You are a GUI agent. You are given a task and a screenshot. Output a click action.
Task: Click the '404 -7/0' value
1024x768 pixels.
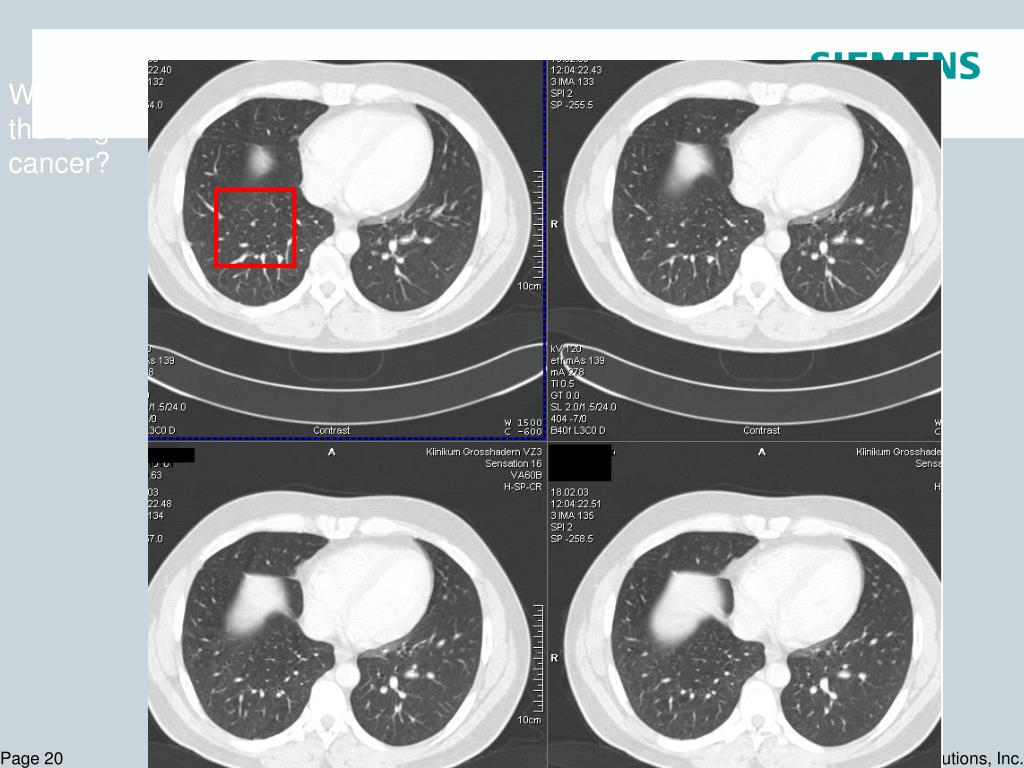(568, 419)
